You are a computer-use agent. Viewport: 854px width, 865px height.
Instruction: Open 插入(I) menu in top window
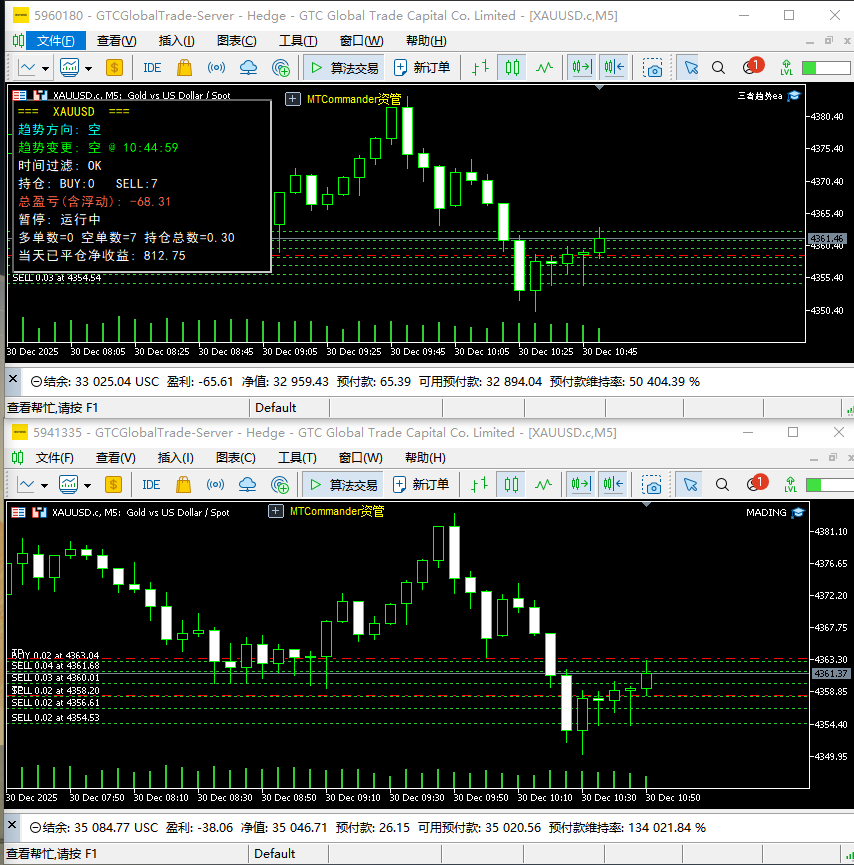coord(177,41)
